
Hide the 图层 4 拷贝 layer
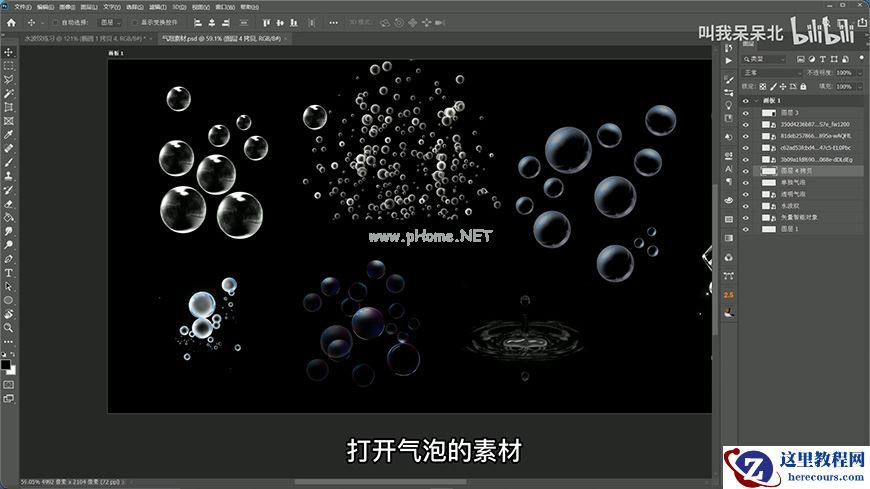(746, 171)
